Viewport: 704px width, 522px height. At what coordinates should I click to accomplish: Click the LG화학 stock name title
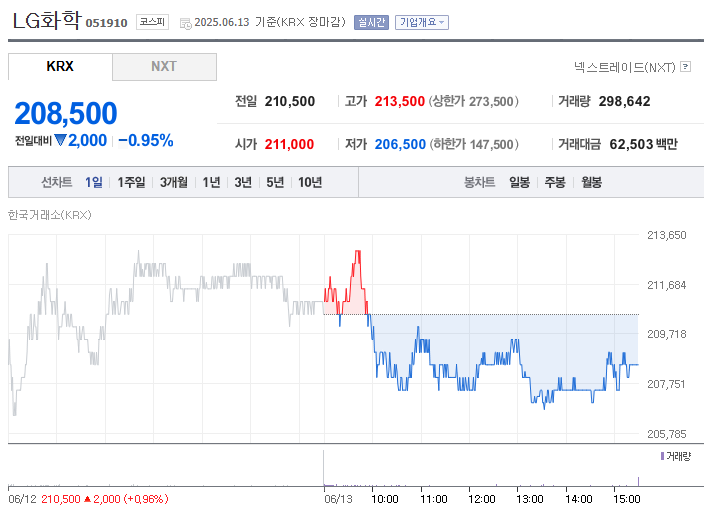pyautogui.click(x=47, y=21)
